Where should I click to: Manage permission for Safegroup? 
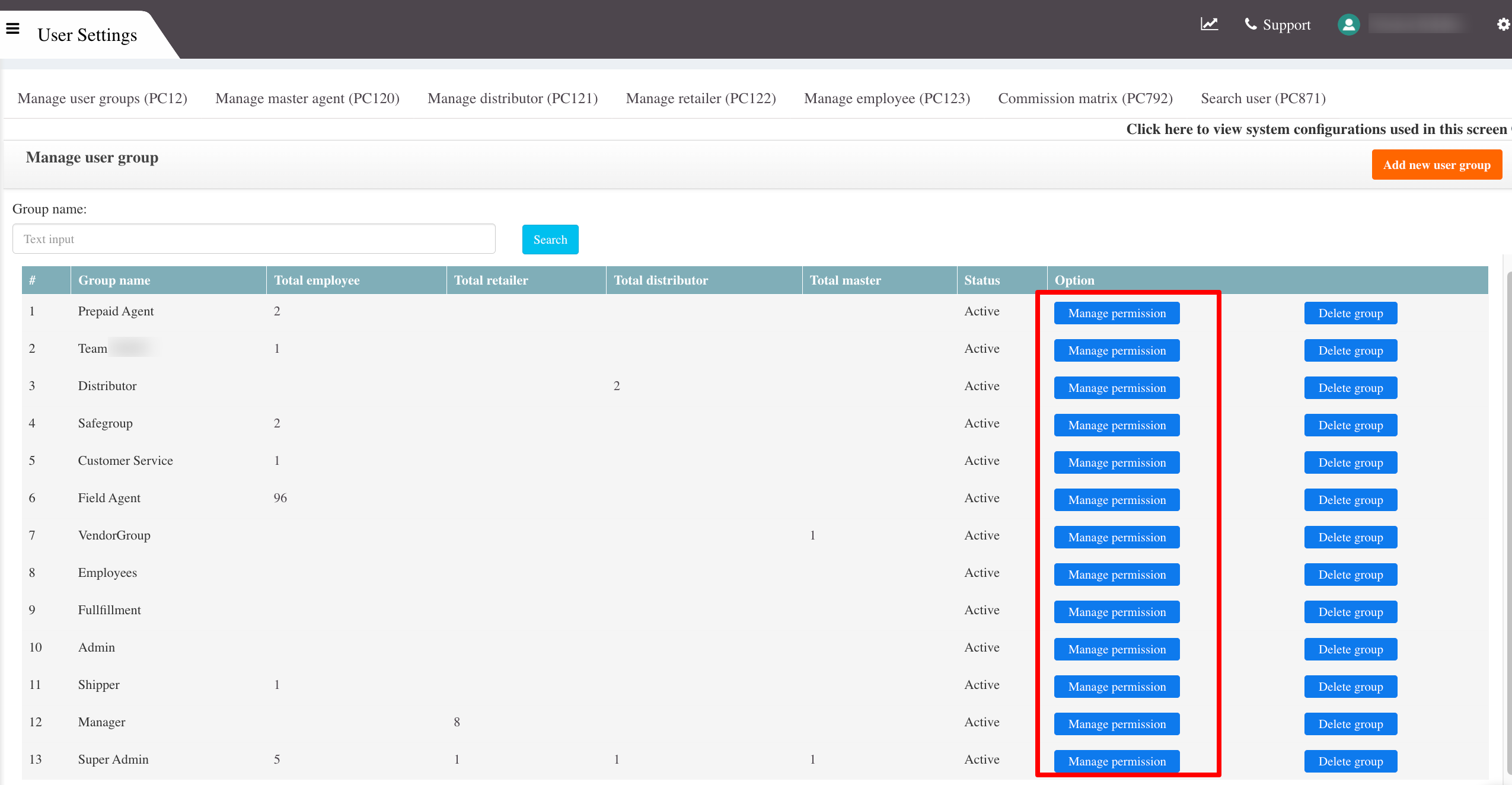[1117, 425]
